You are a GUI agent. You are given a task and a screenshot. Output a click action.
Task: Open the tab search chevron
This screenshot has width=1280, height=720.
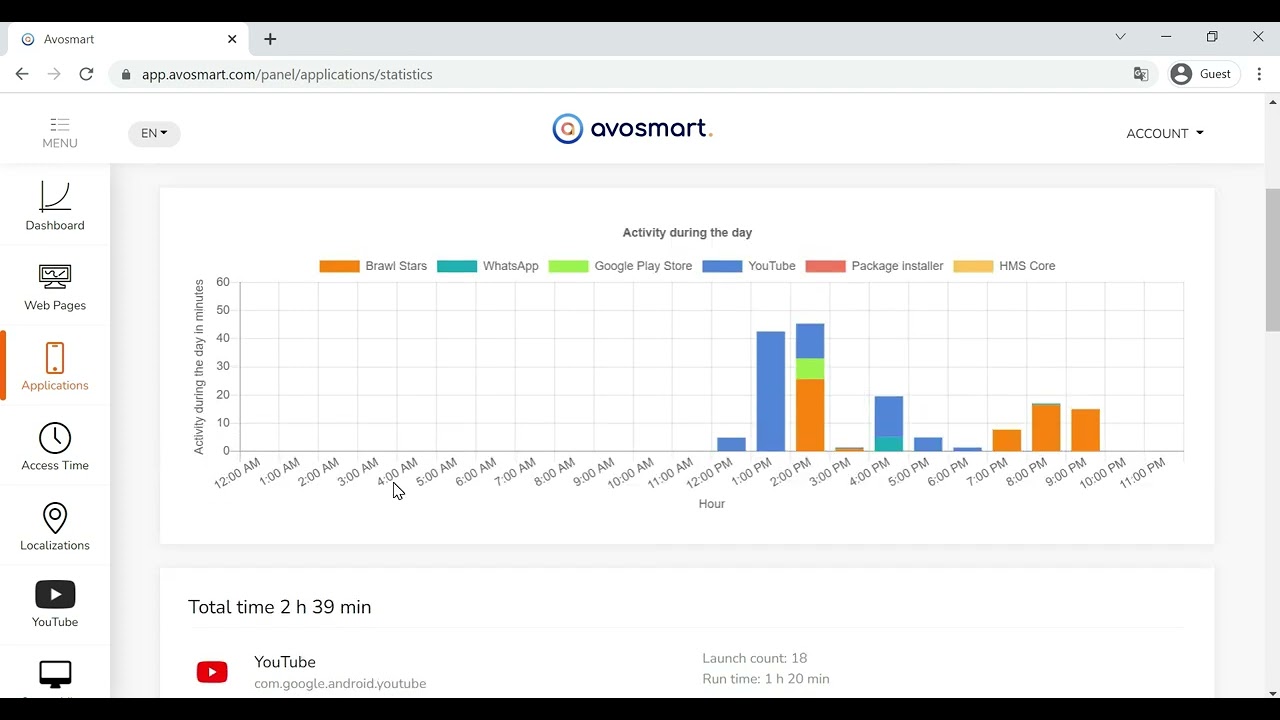coord(1120,37)
